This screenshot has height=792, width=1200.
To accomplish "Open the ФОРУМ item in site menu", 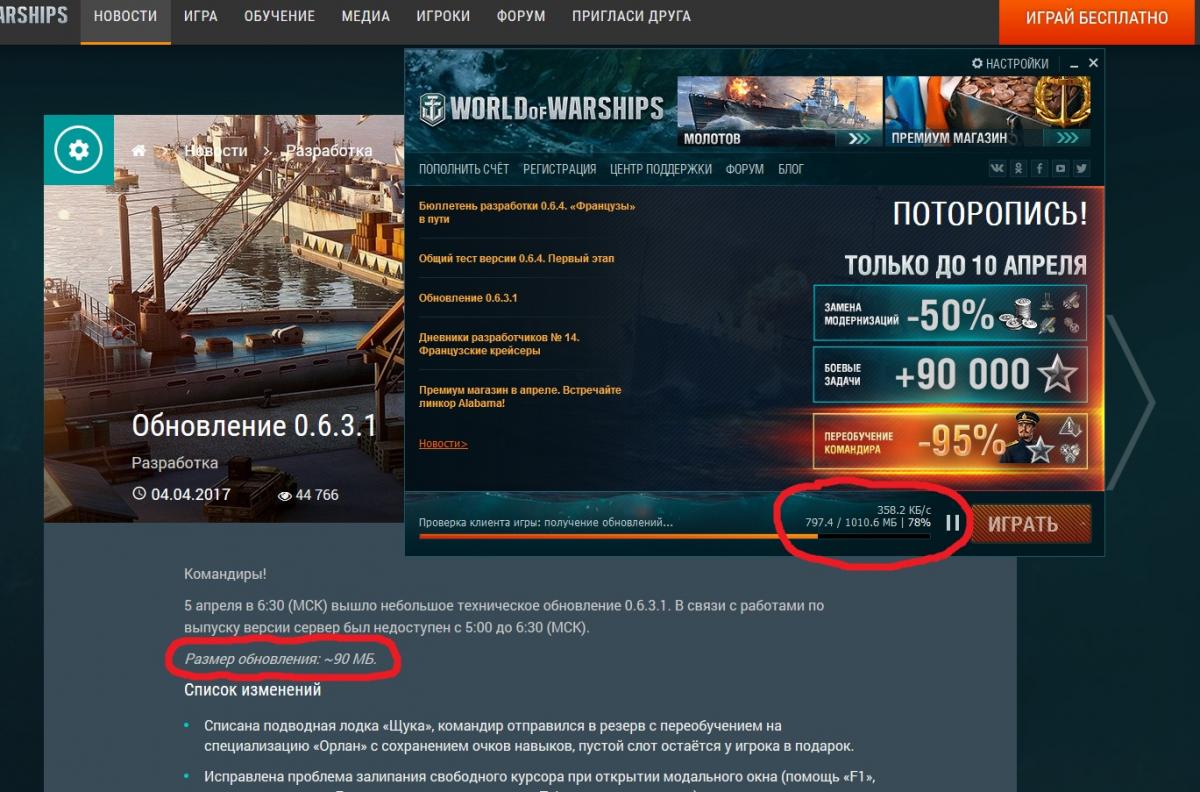I will pos(521,17).
